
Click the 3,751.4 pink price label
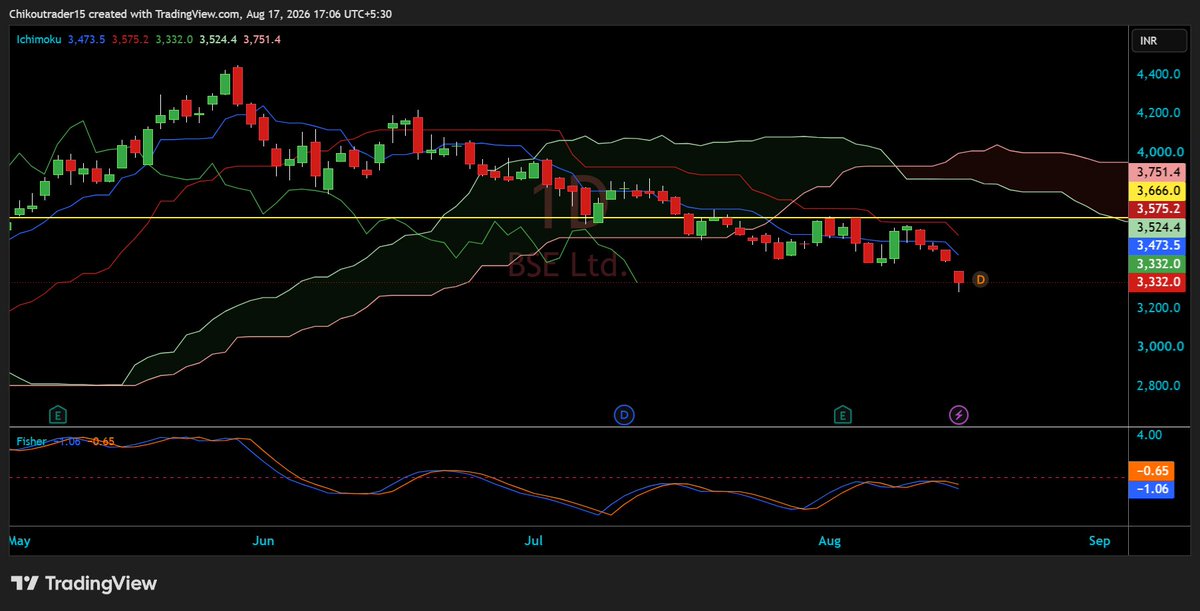(x=1157, y=172)
